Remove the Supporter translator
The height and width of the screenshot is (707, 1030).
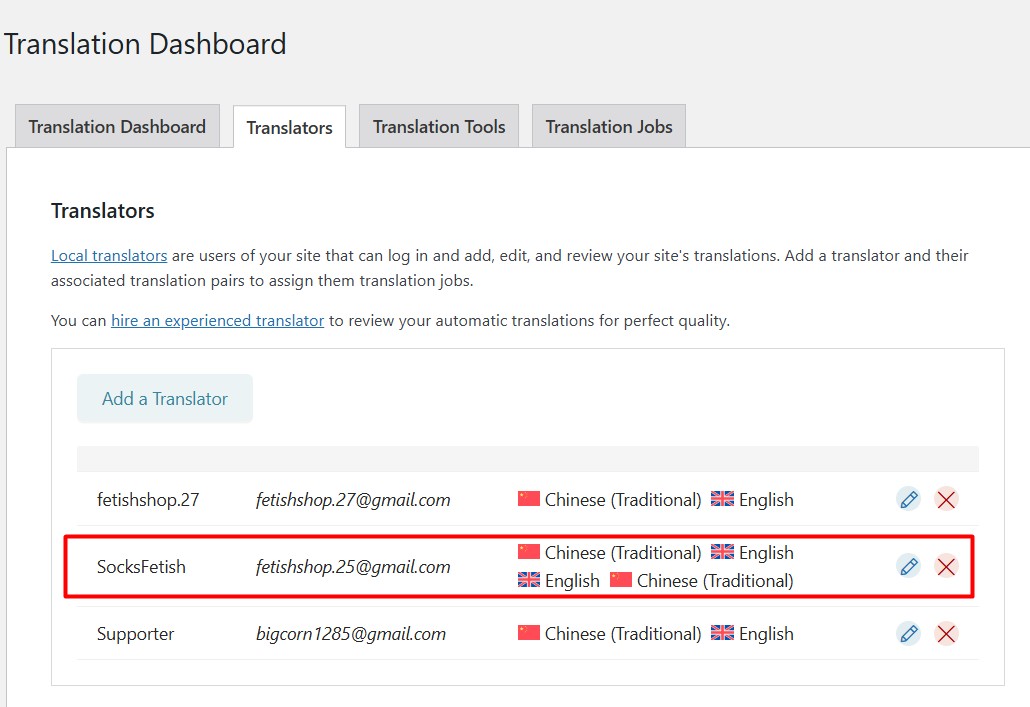[x=946, y=633]
